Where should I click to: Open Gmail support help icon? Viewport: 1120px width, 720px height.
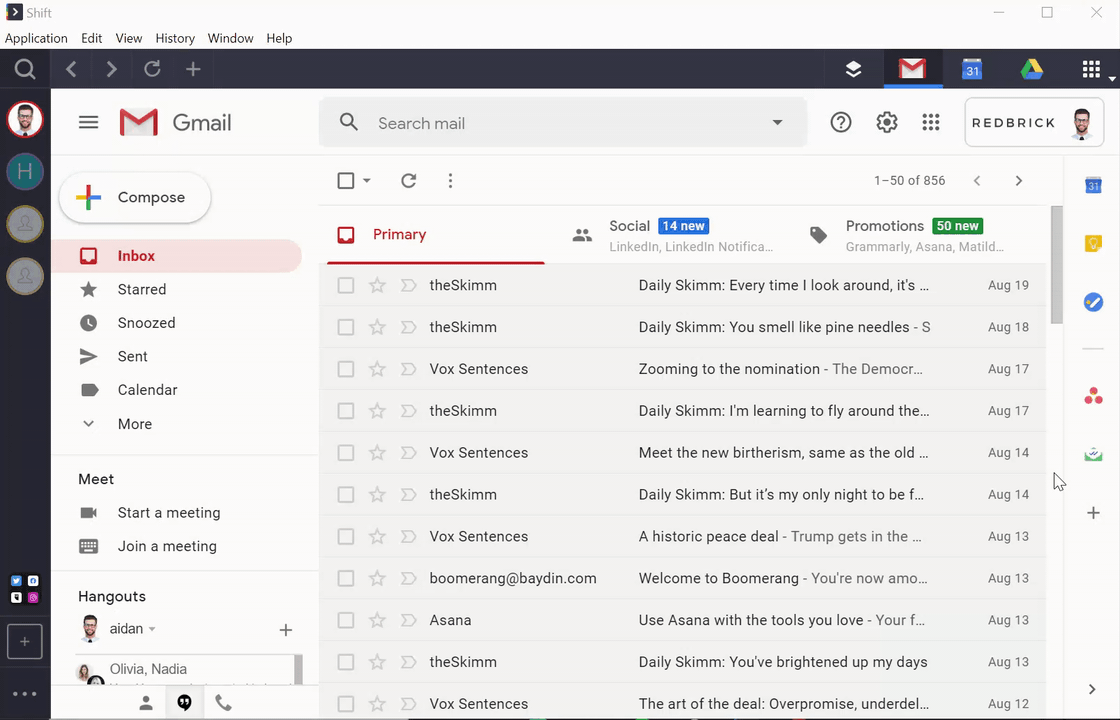[x=841, y=123]
